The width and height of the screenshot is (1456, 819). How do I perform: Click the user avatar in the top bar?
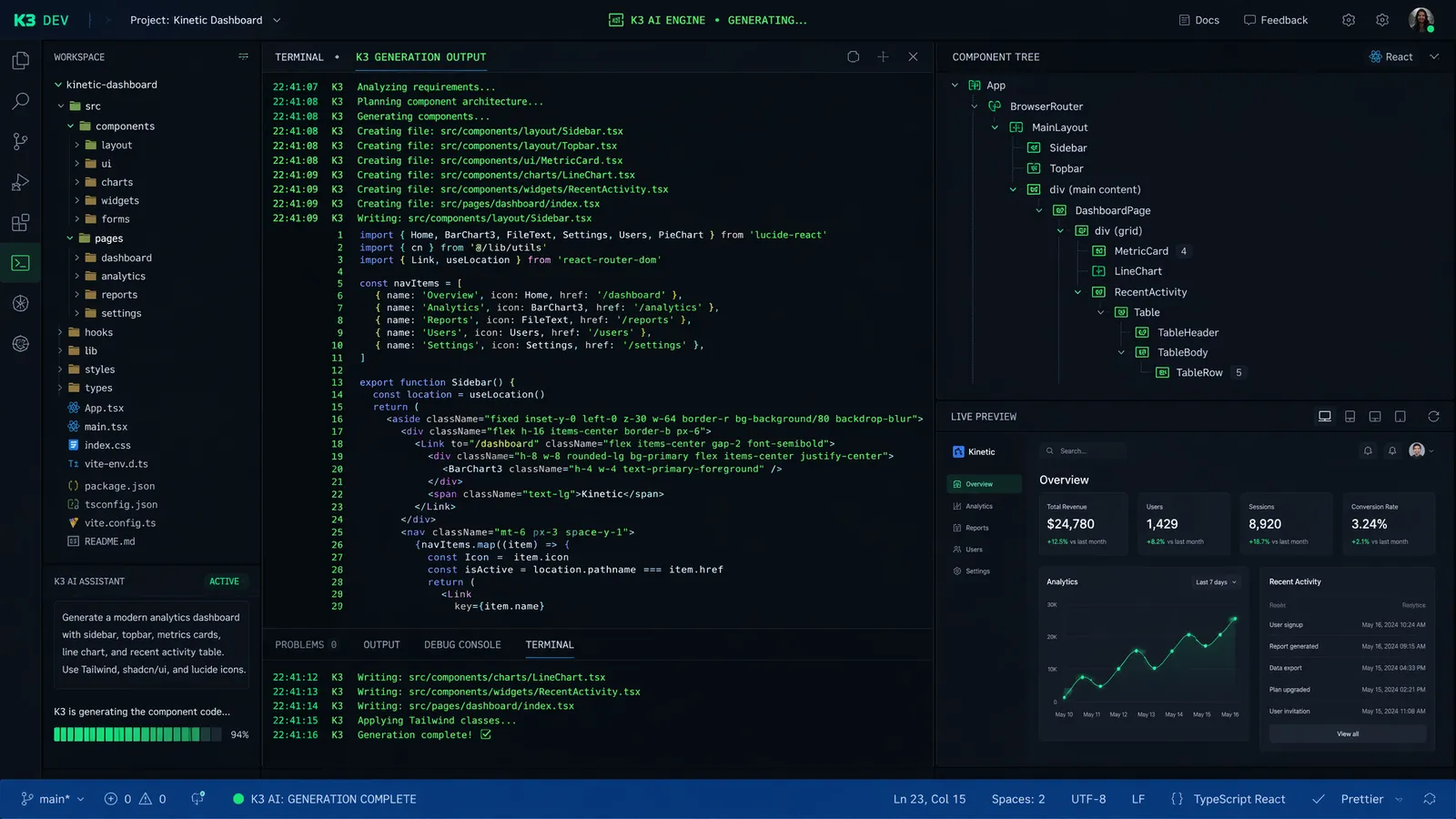(1421, 19)
